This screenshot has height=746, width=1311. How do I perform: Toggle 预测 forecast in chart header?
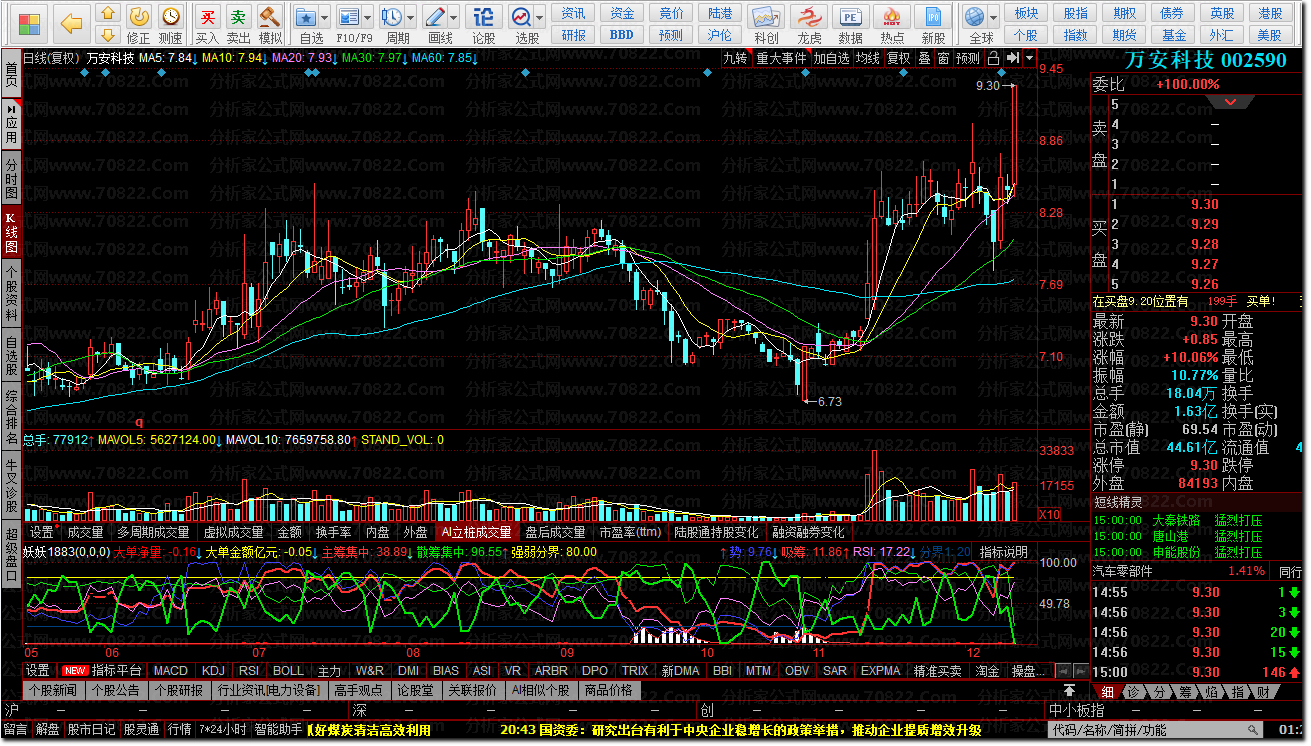click(968, 58)
